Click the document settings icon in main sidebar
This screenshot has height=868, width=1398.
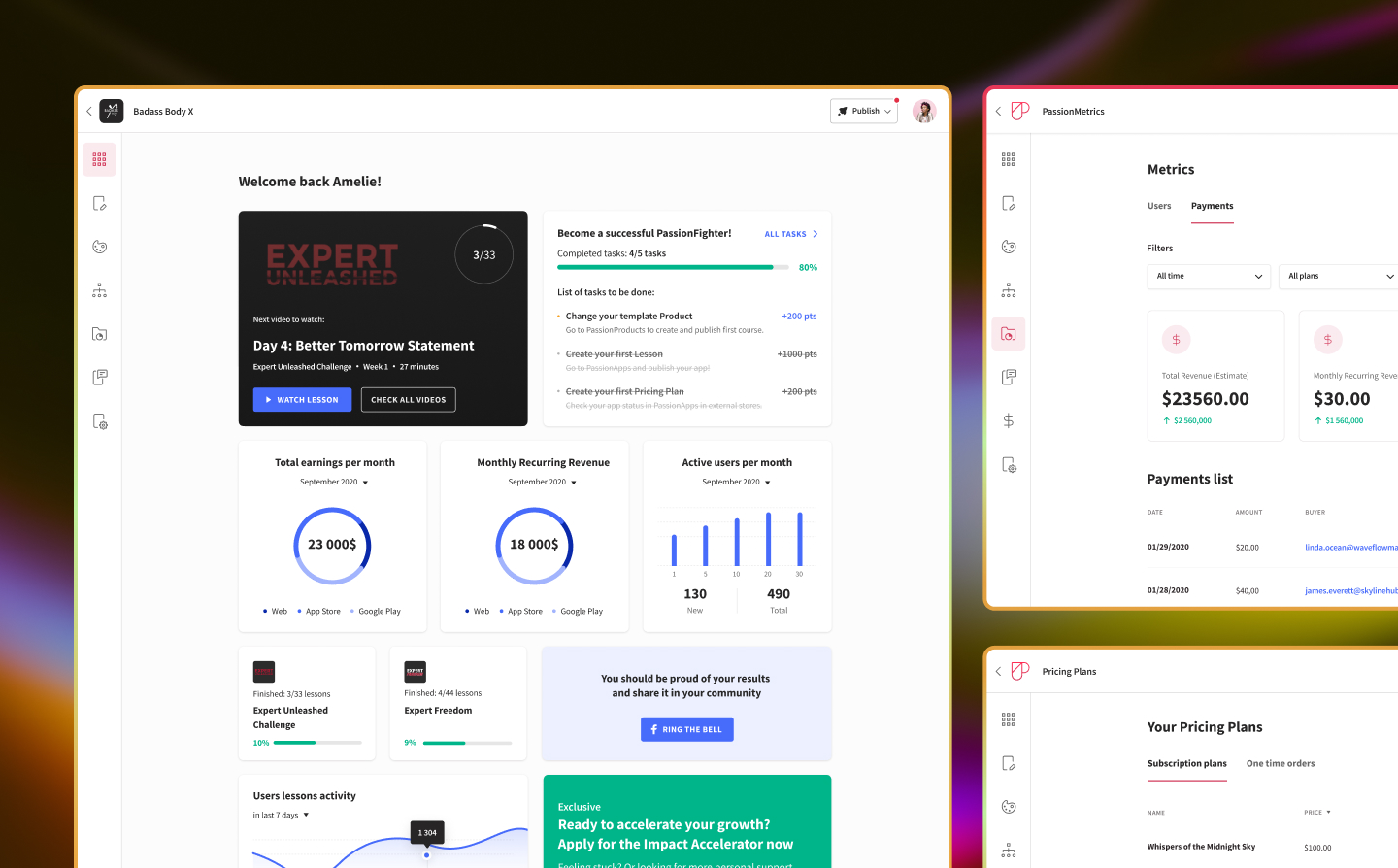[x=99, y=421]
